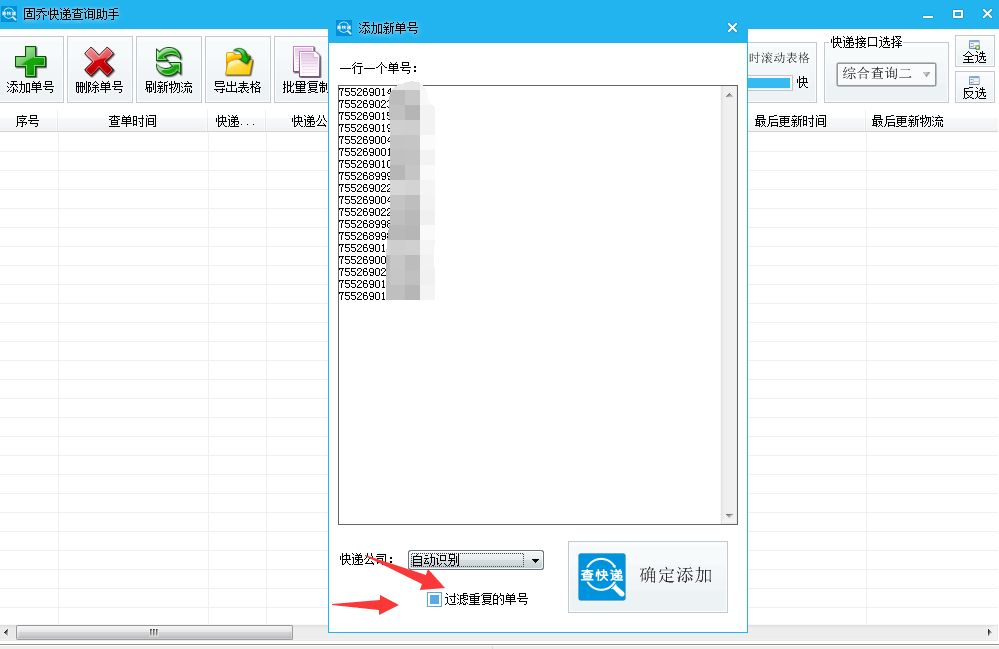
Task: Close the 添加新单号 dialog
Action: pos(732,27)
